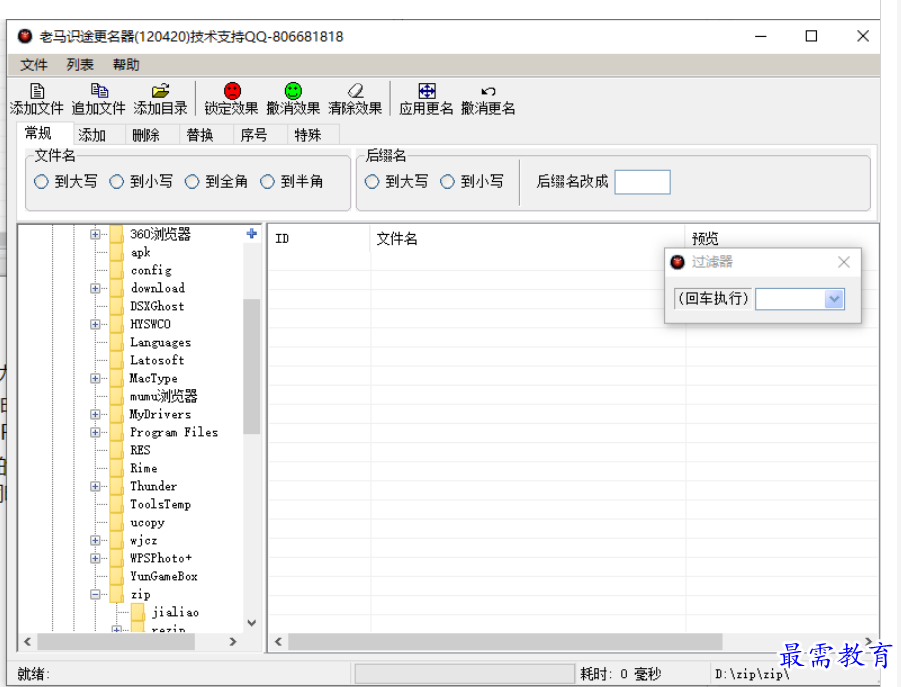
Task: Click the Append File (追加文件) toolbar icon
Action: 99,91
